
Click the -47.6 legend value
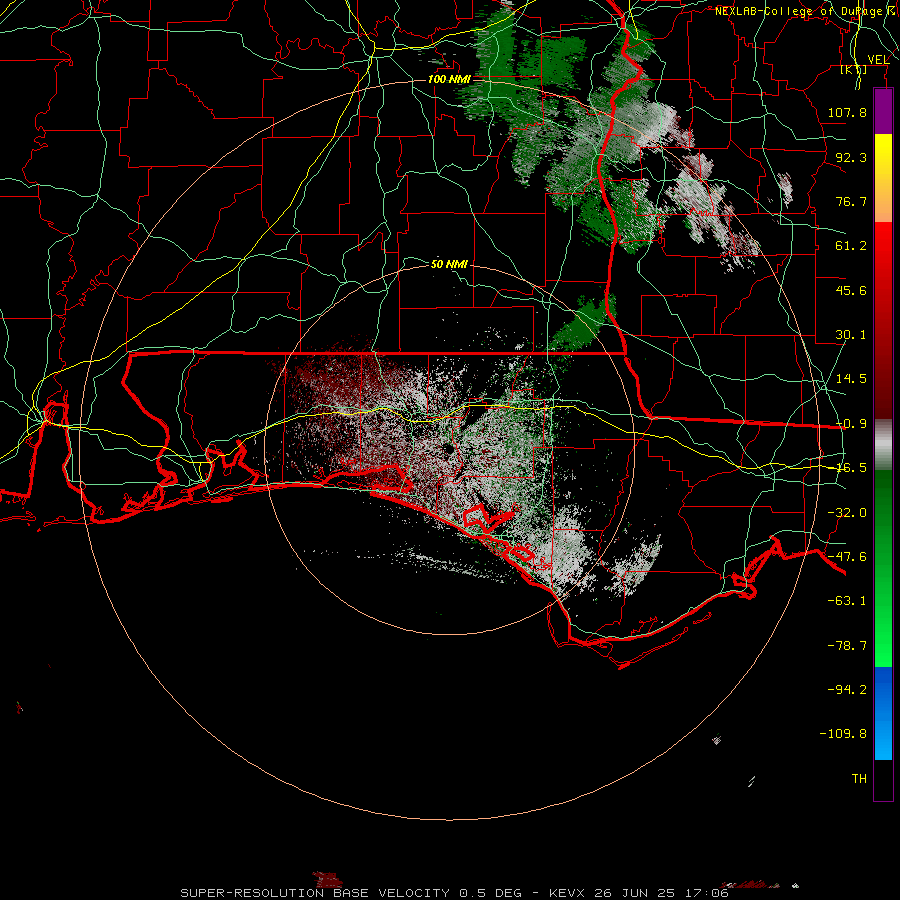pos(847,557)
